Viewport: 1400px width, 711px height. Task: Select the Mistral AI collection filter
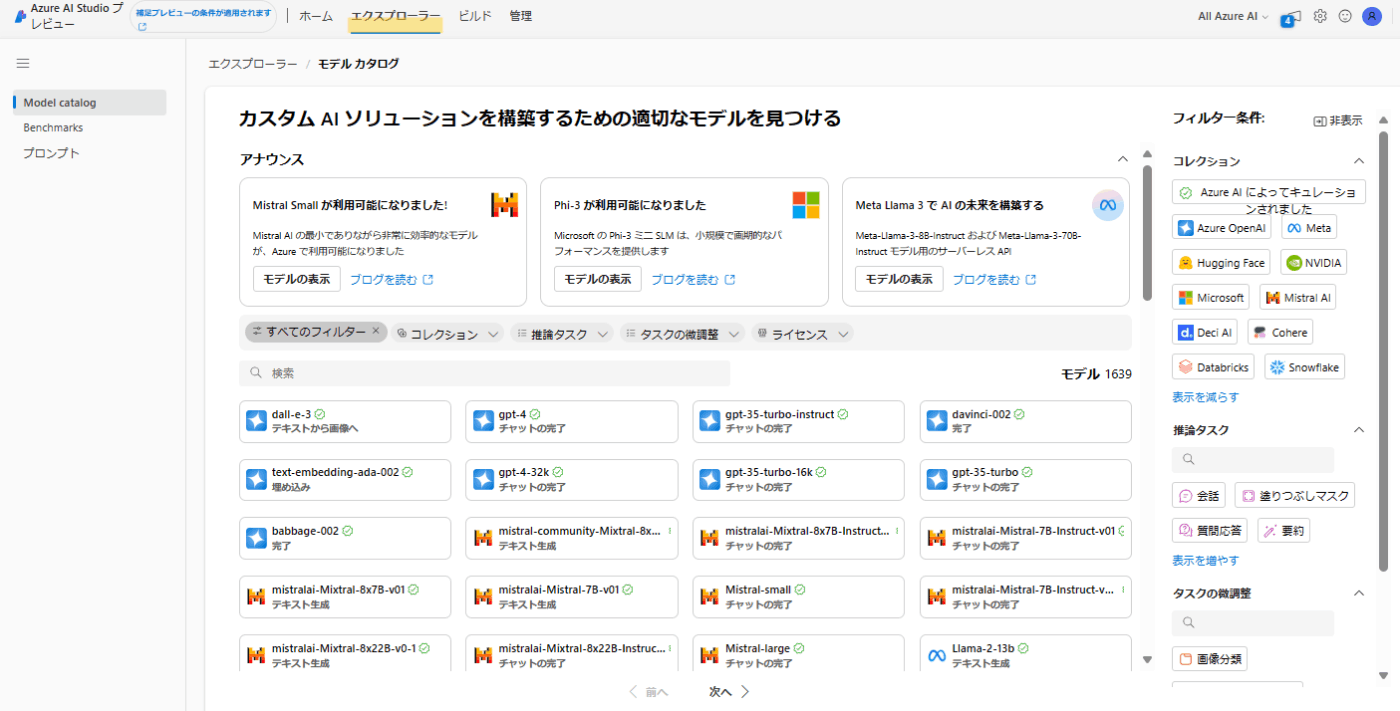point(1297,298)
